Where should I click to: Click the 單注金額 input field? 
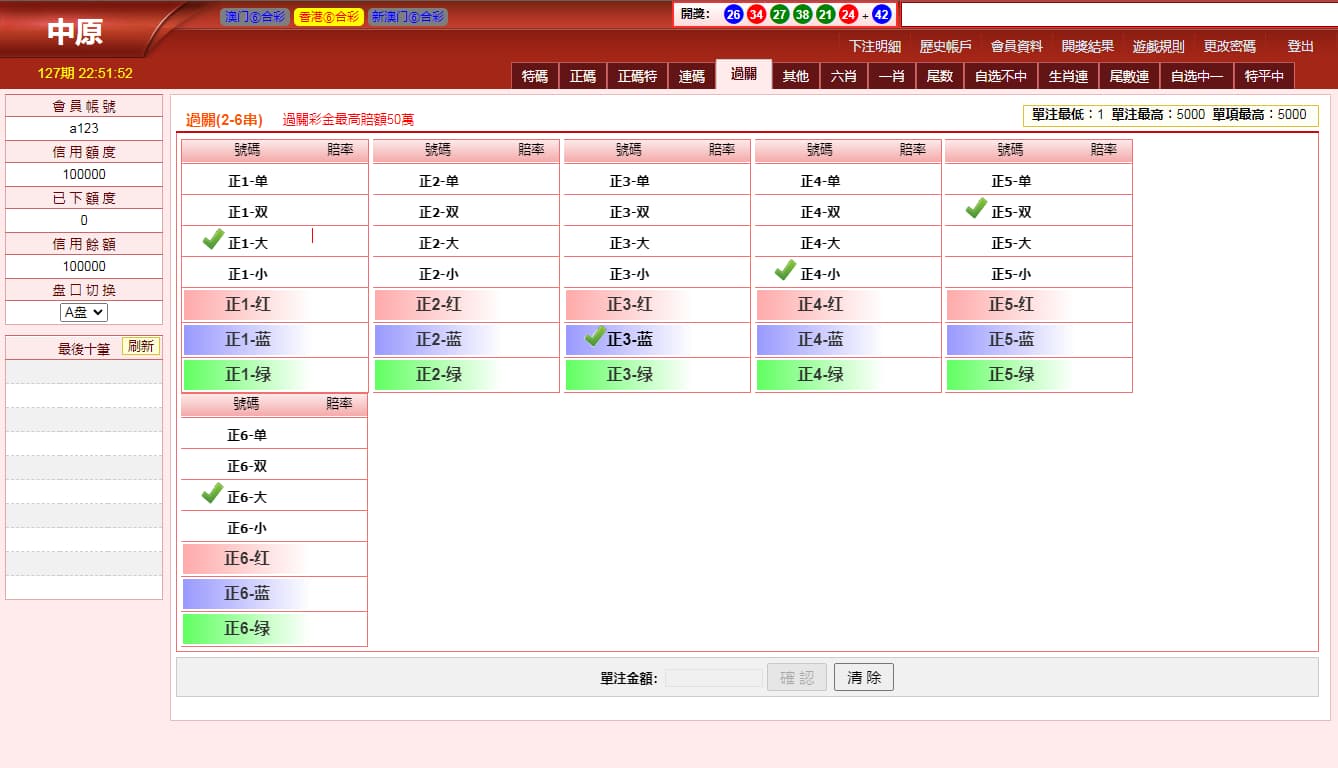click(x=713, y=678)
